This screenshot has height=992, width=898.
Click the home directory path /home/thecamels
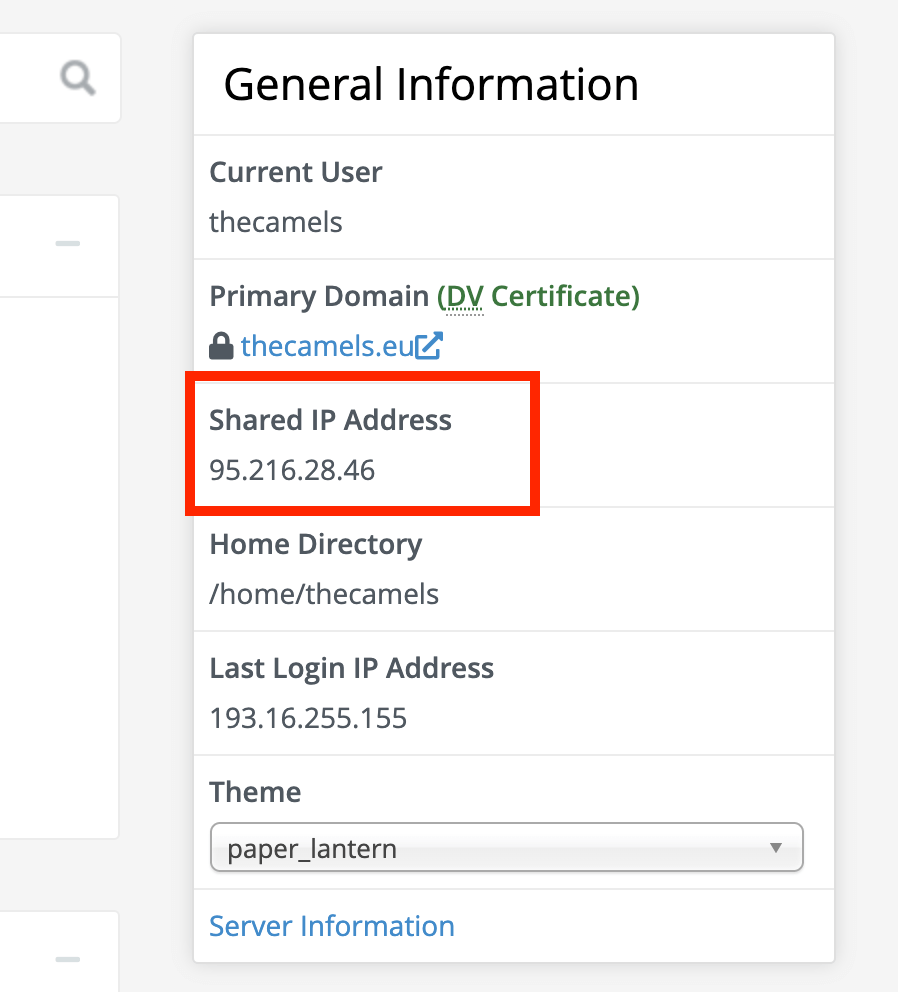coord(323,594)
